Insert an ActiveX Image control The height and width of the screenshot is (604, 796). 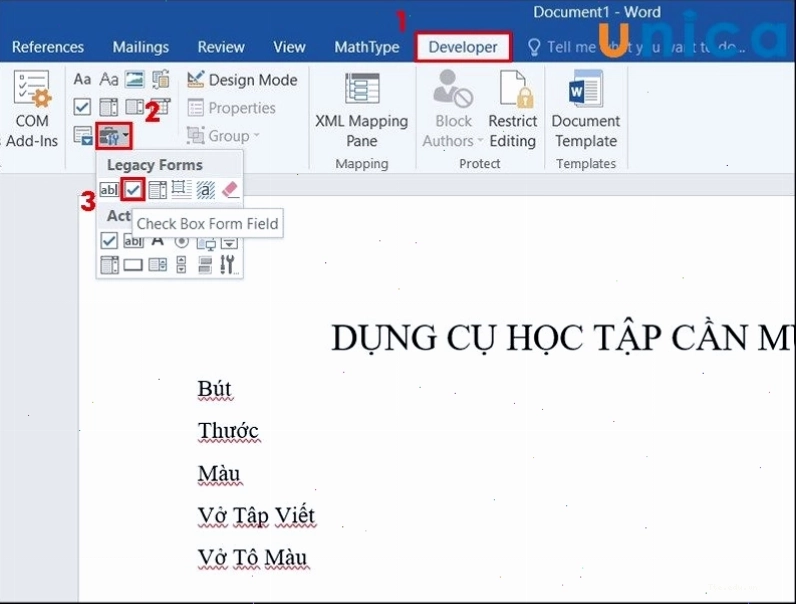(206, 243)
